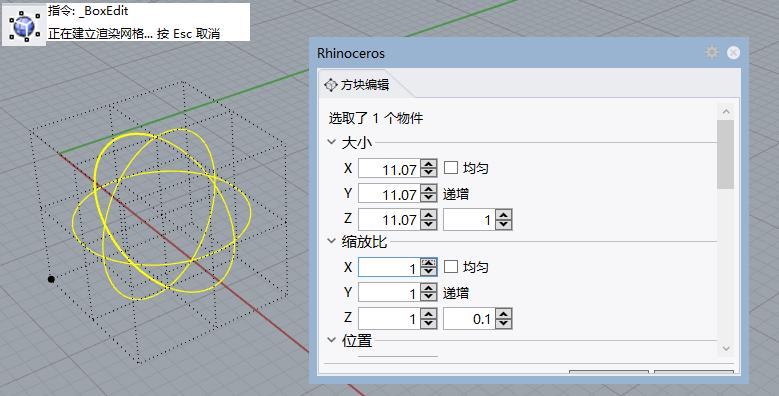Open the panel gear settings icon
Viewport: 779px width, 396px height.
coord(712,52)
